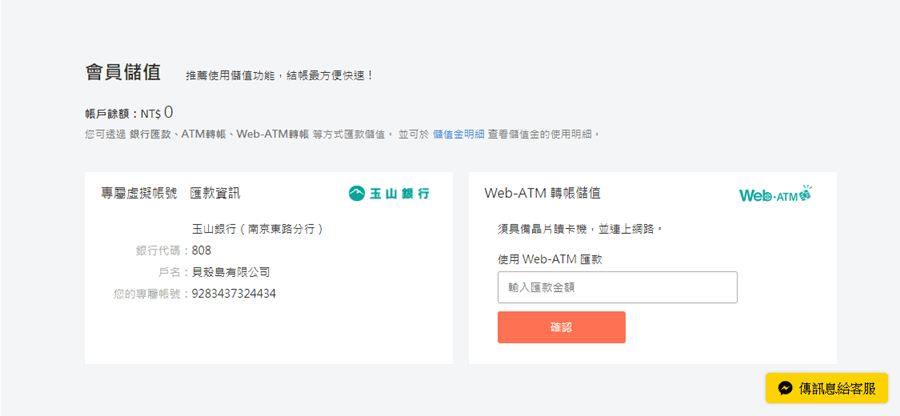Click the 會員儲值 page heading
This screenshot has width=900, height=416.
click(123, 73)
